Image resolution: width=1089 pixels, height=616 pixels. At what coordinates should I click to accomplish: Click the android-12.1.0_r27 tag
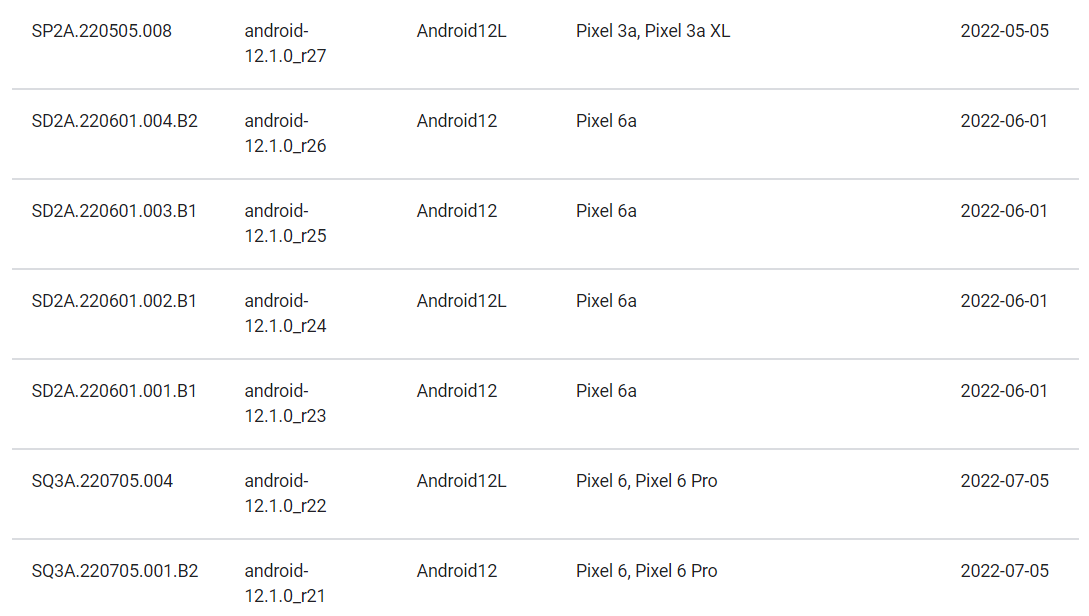point(286,43)
